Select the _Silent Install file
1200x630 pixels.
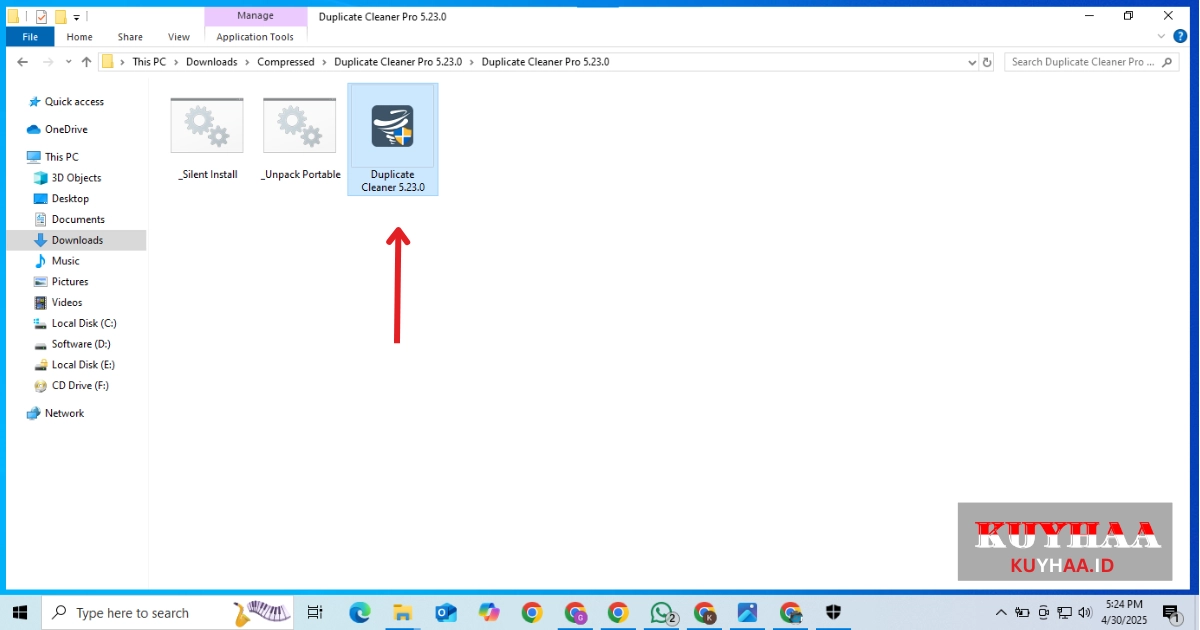[207, 138]
